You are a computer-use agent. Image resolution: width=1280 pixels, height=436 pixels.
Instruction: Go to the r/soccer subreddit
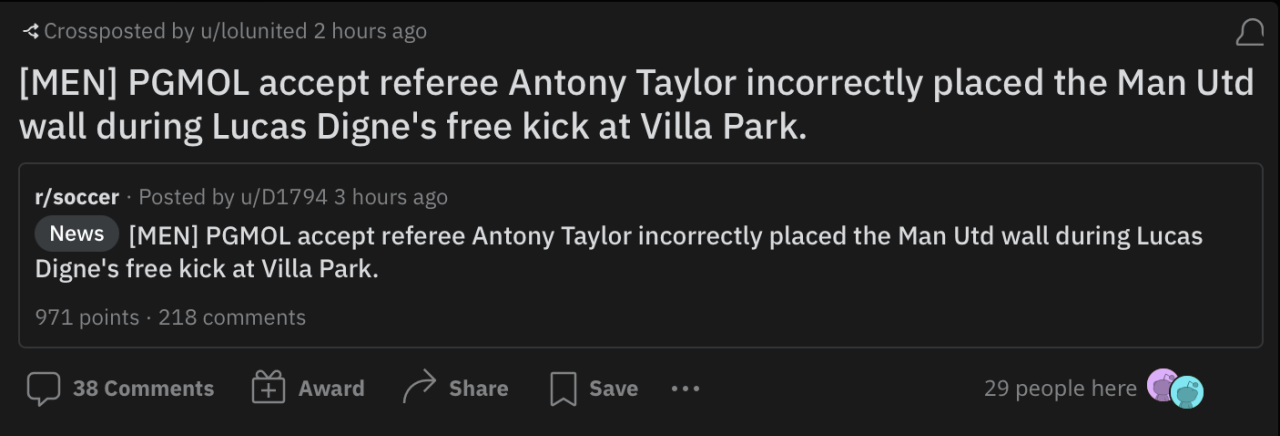pos(77,197)
